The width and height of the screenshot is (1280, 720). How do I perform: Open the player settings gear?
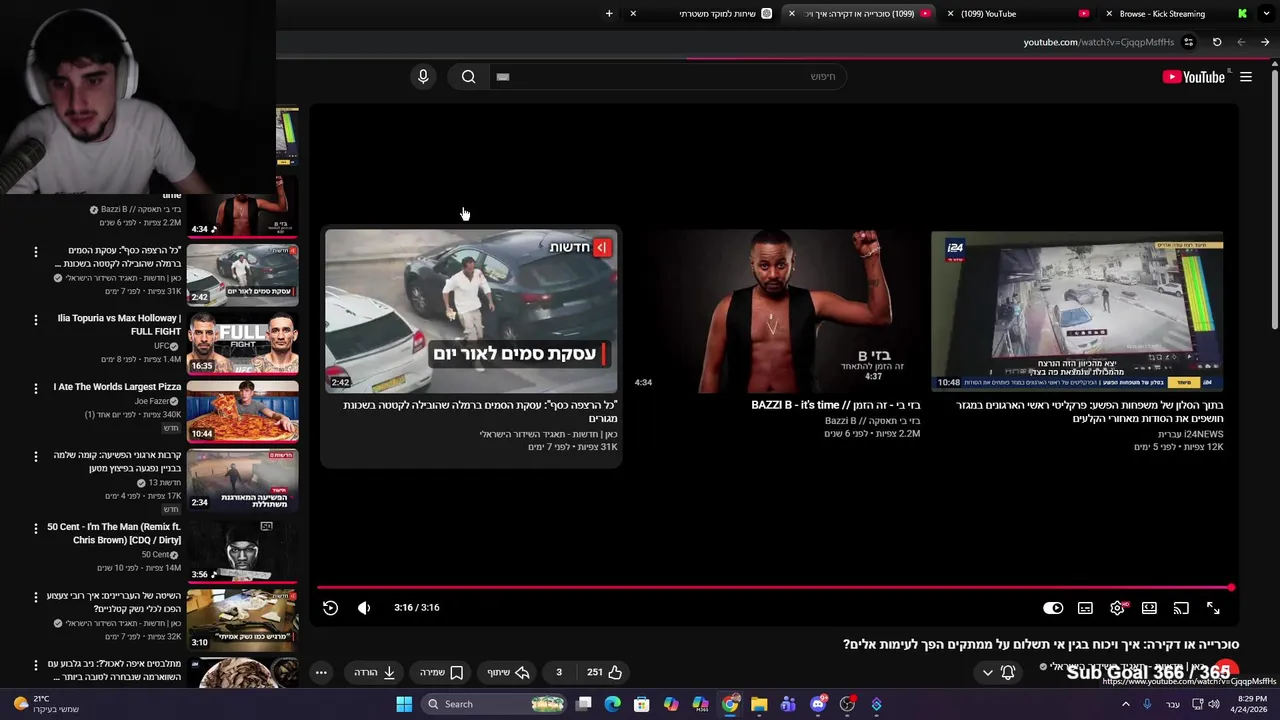pos(1117,608)
